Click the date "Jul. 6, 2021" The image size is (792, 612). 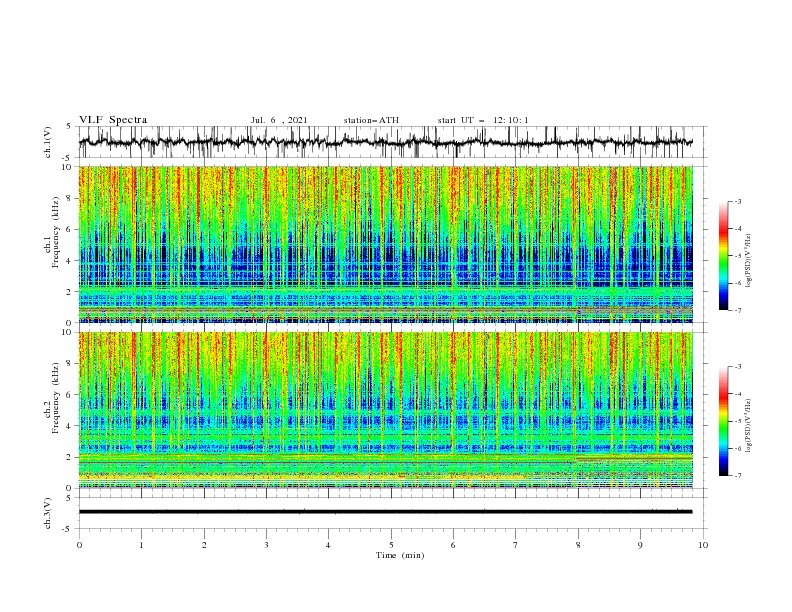point(279,120)
